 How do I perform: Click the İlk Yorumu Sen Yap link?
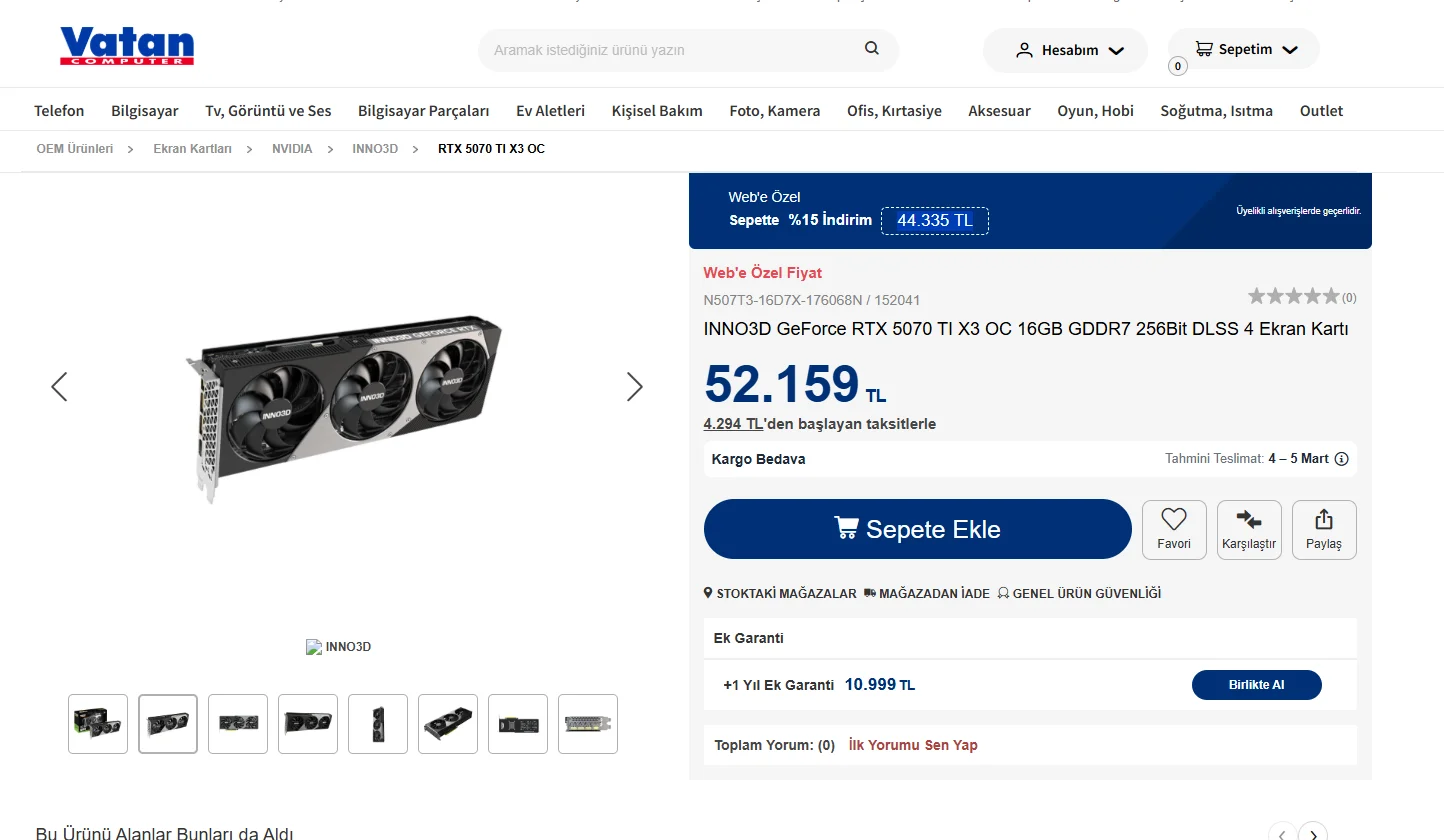coord(912,745)
